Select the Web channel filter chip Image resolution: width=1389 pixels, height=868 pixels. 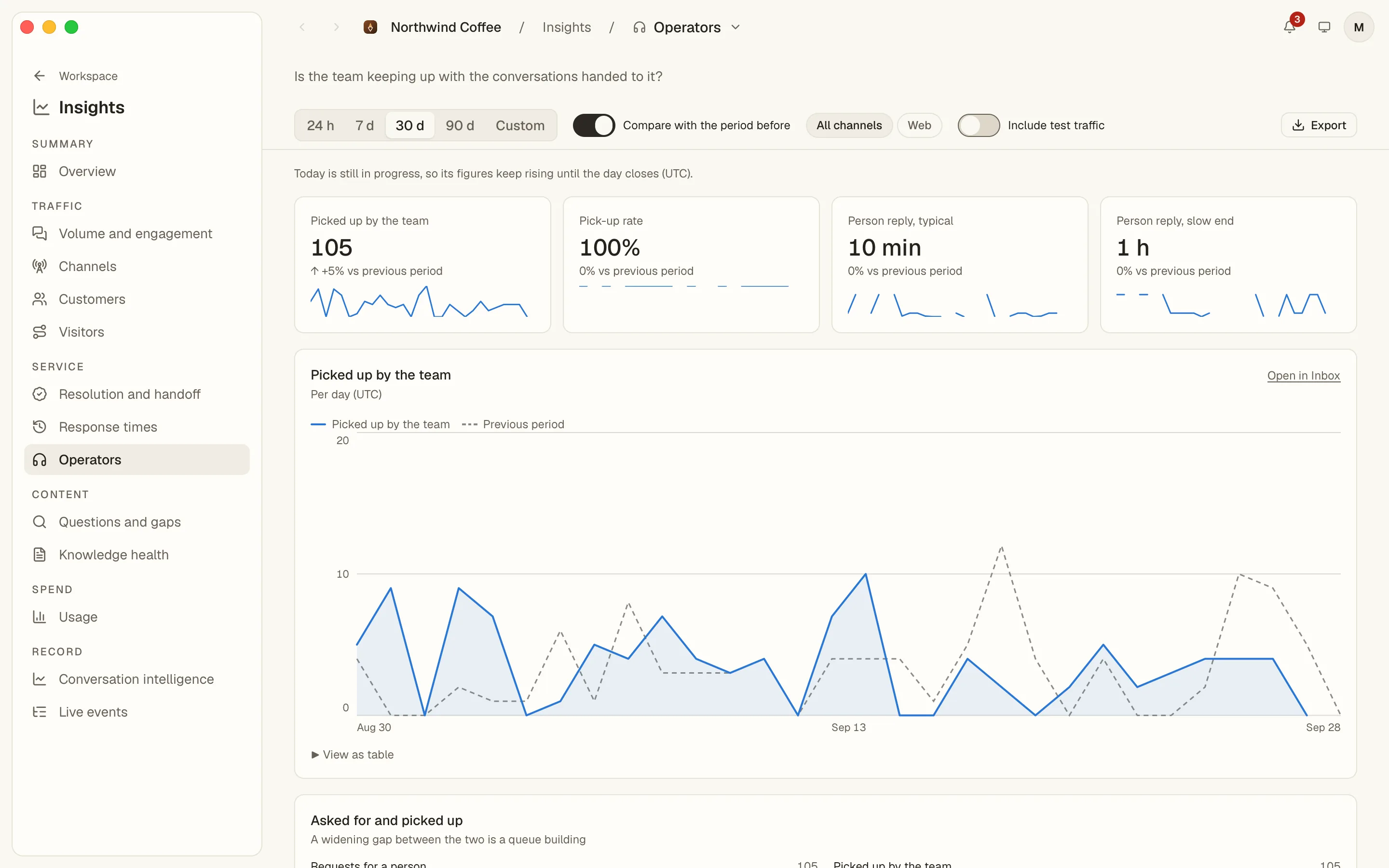click(x=919, y=125)
